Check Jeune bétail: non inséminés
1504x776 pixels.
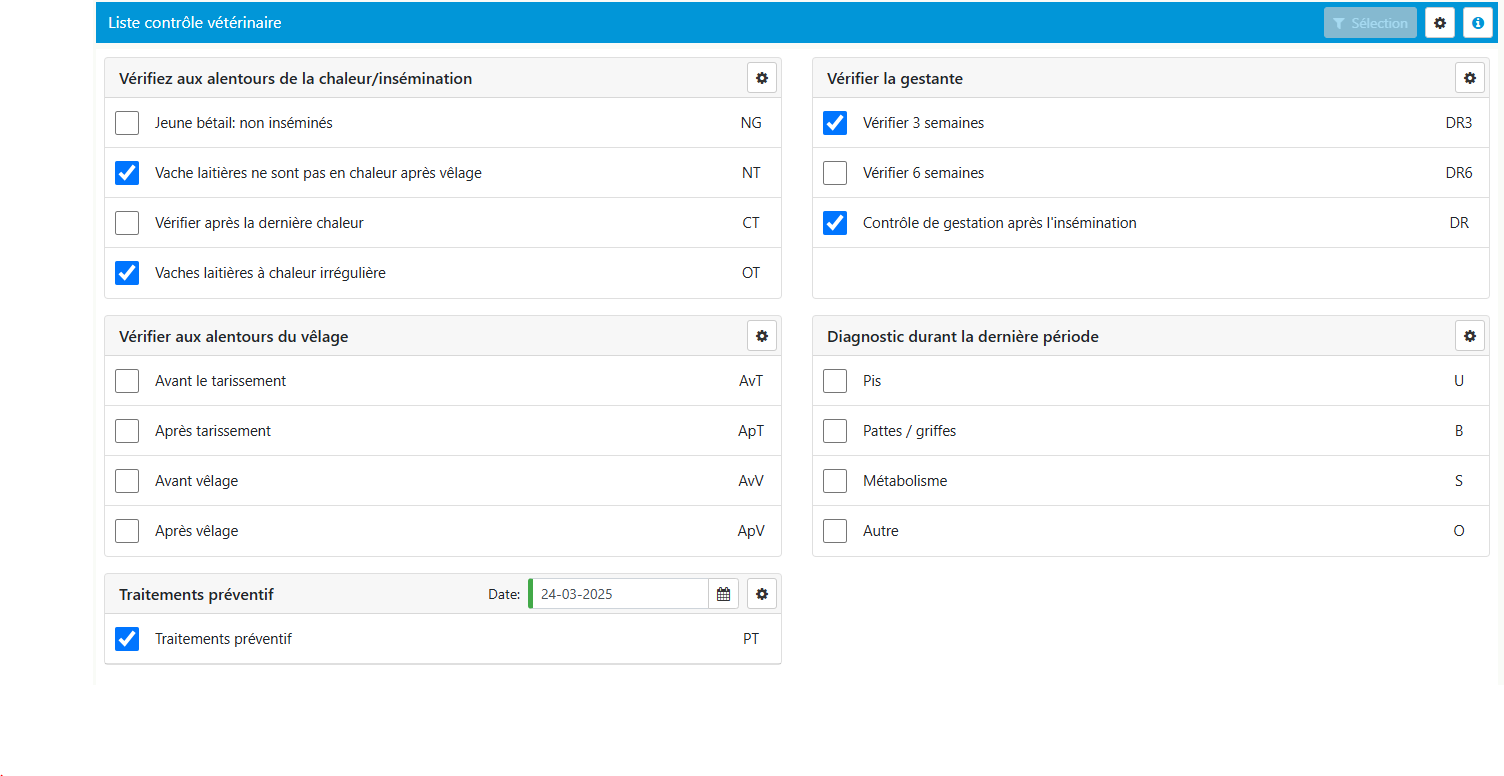pyautogui.click(x=127, y=123)
